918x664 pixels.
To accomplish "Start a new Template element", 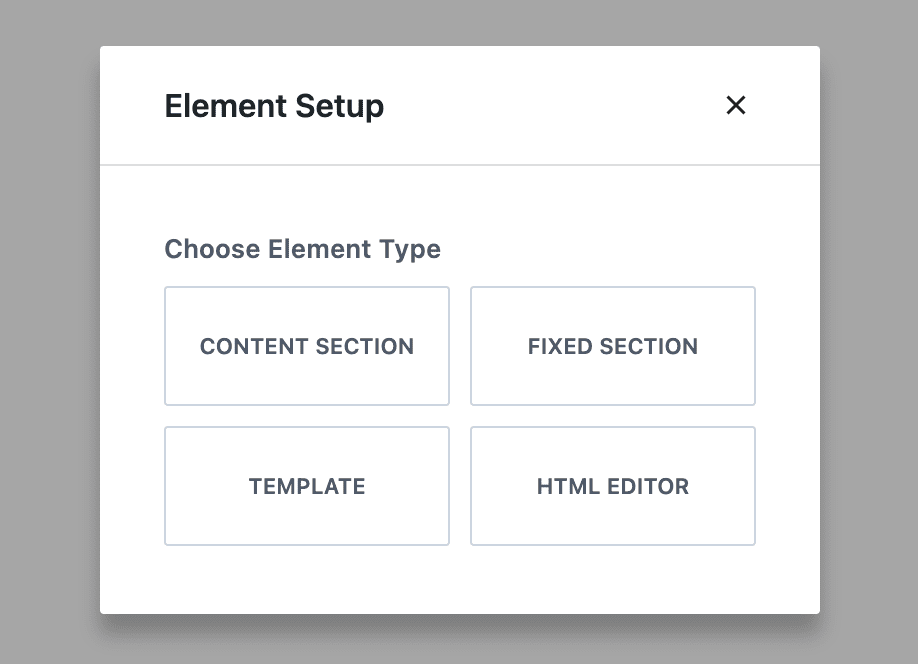I will coord(307,486).
